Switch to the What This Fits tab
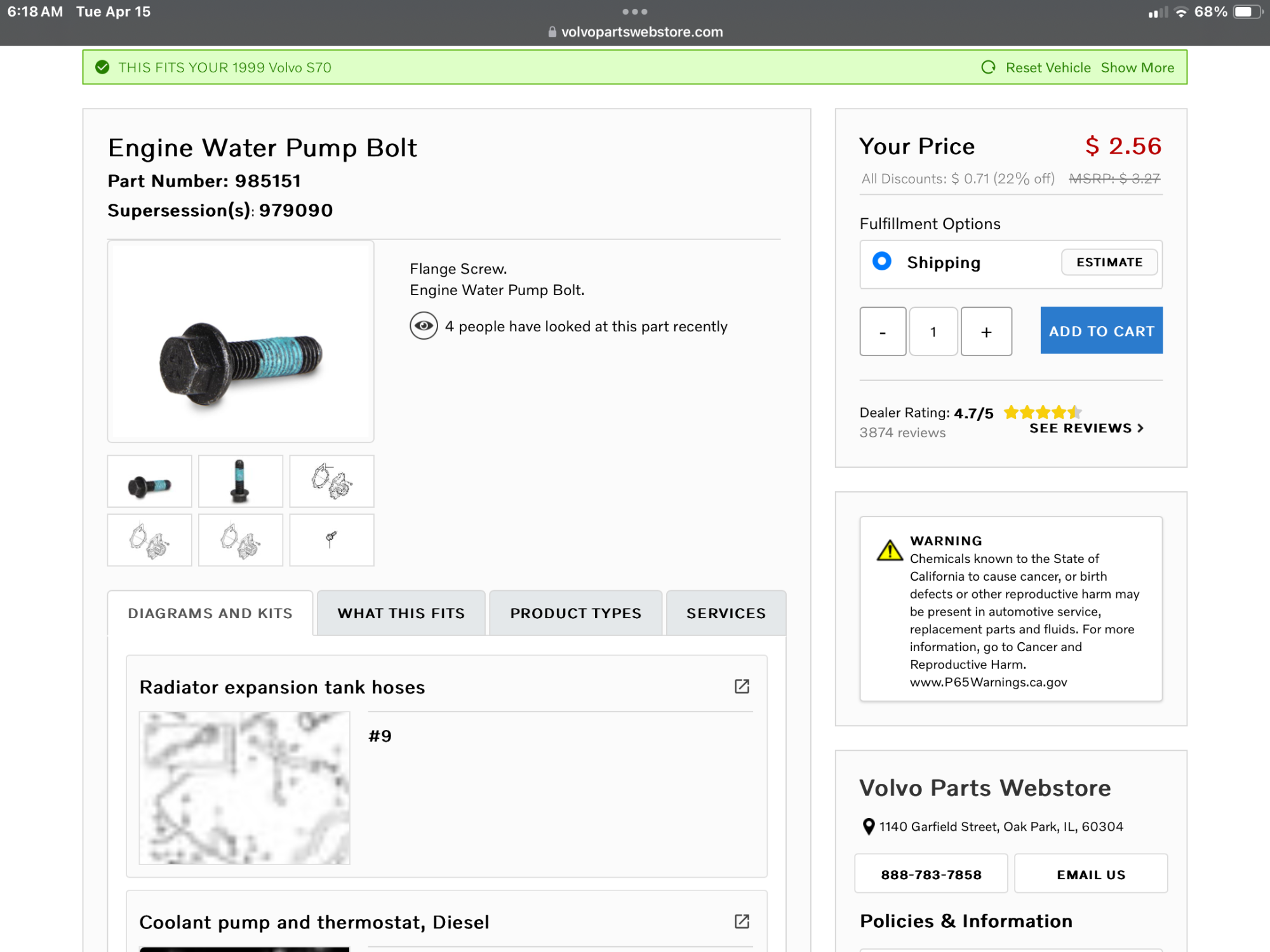This screenshot has height=952, width=1270. coord(401,613)
